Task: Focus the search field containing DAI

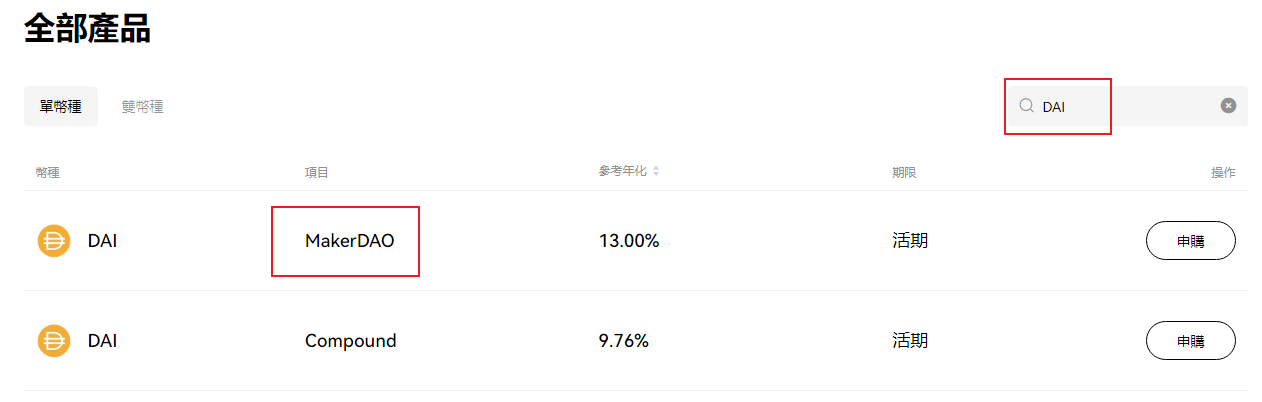Action: (x=1120, y=106)
